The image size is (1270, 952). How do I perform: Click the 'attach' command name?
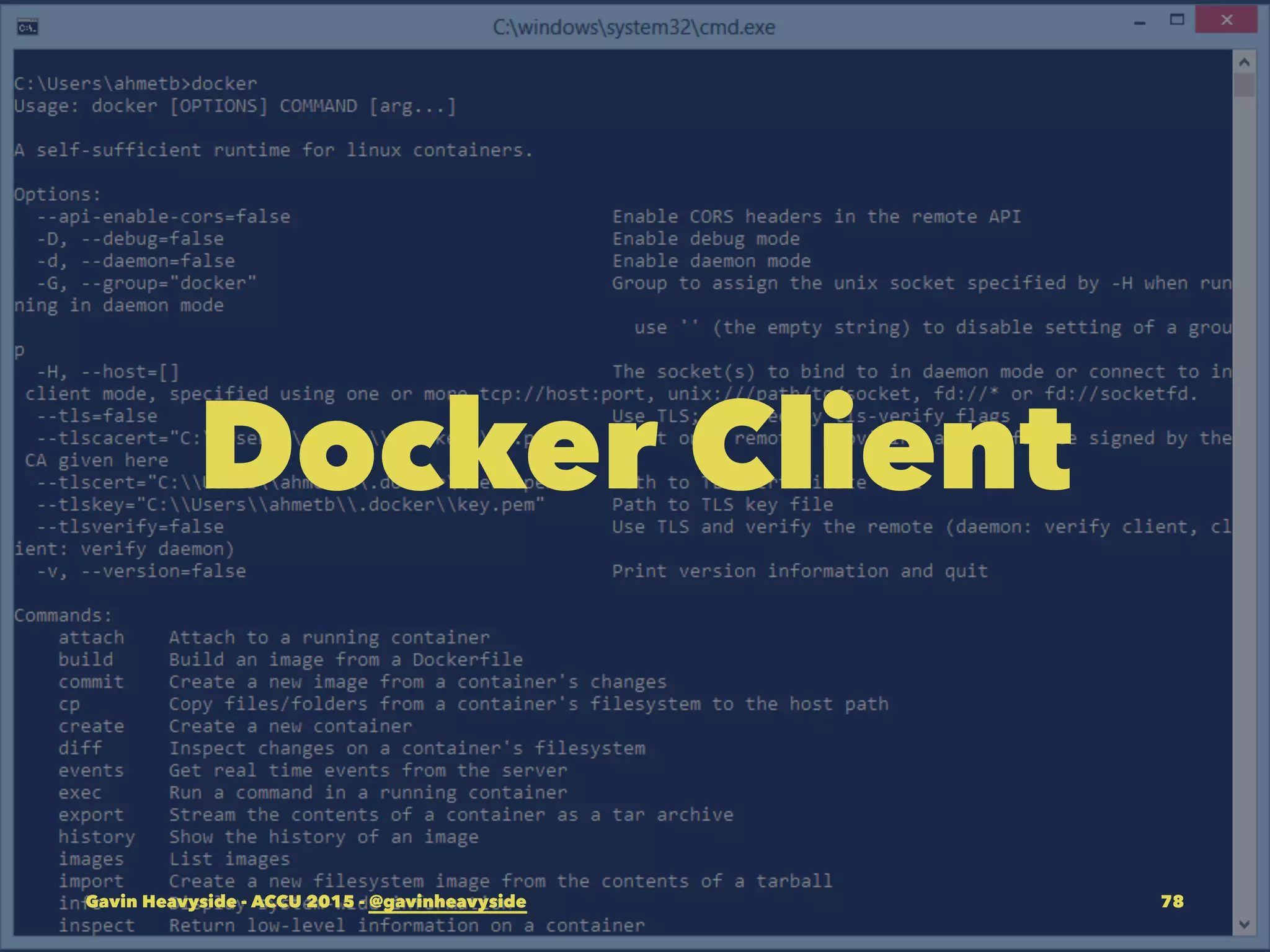click(91, 638)
